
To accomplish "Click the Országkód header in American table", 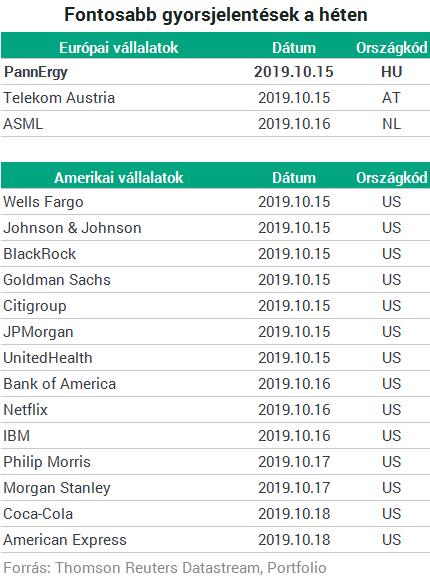I will click(x=392, y=178).
